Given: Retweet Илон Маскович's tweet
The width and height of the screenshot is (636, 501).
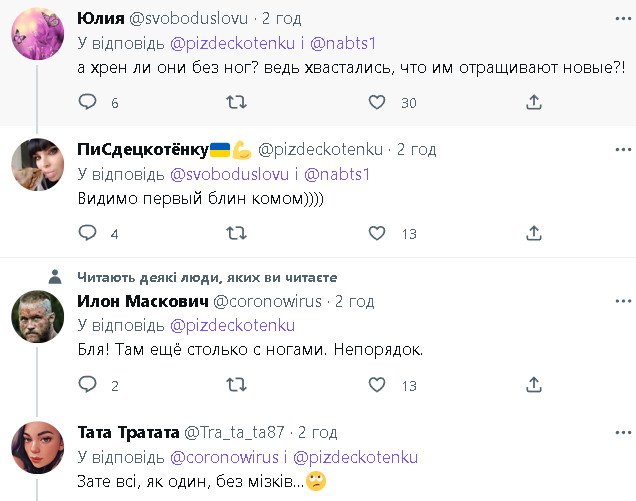Looking at the screenshot, I should coord(237,385).
